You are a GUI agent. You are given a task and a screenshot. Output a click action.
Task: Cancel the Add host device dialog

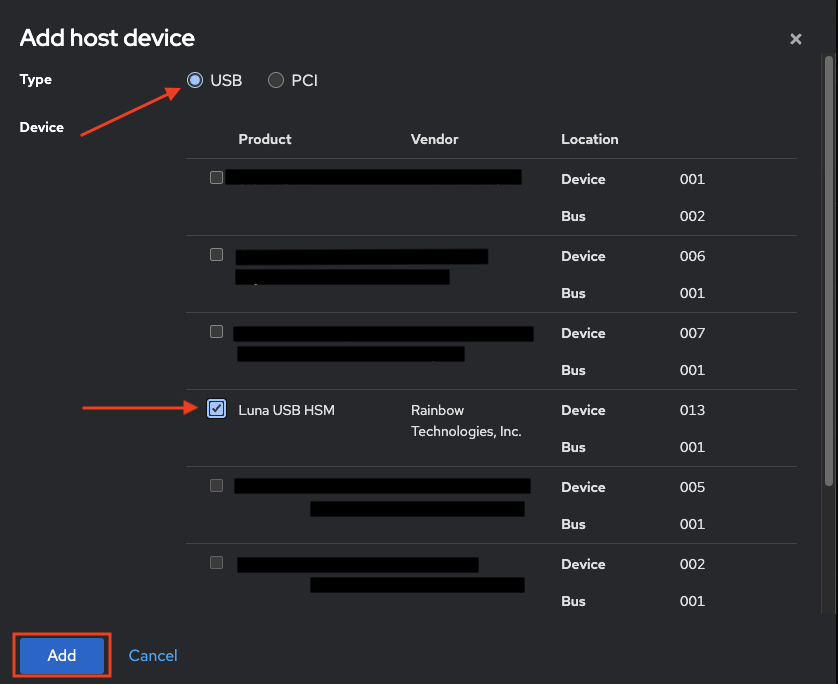click(152, 655)
